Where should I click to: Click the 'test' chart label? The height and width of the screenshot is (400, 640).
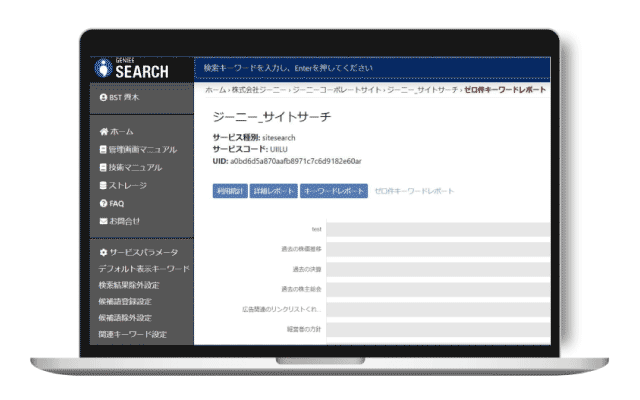[317, 229]
